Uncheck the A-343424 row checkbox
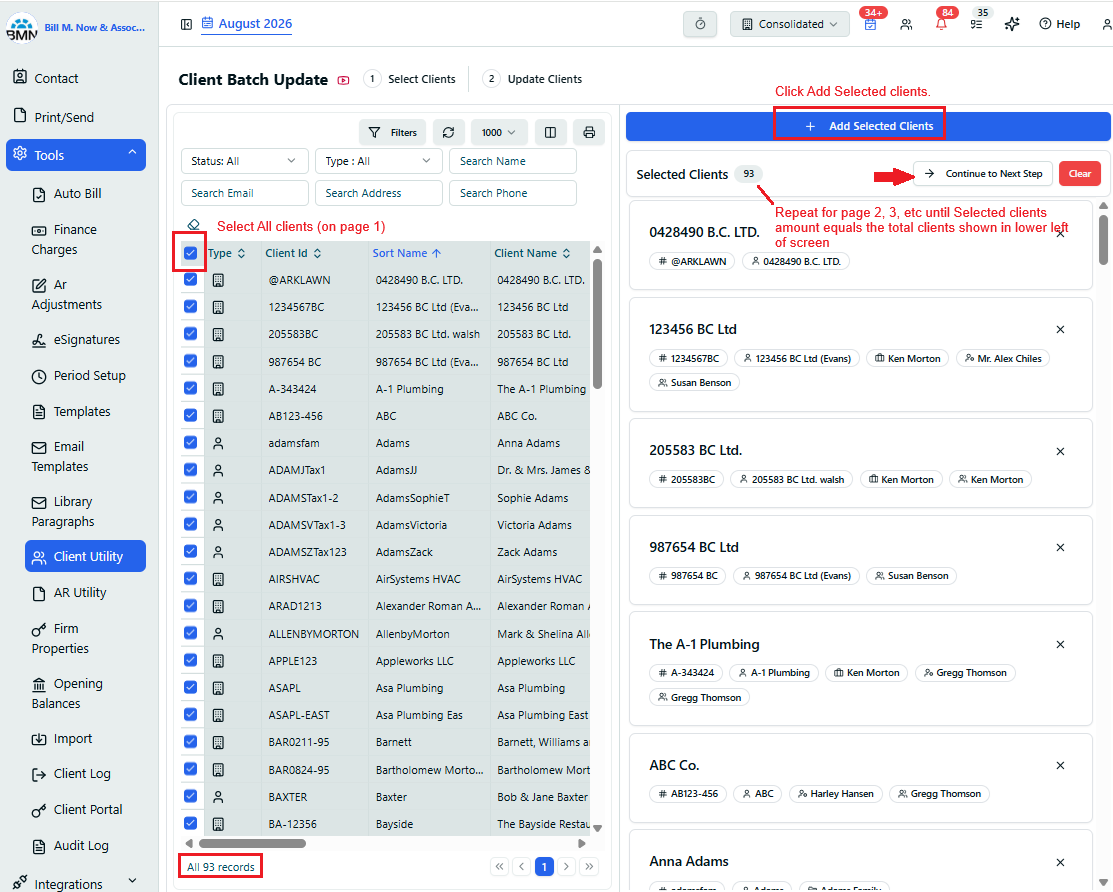Viewport: 1113px width, 892px height. tap(190, 388)
